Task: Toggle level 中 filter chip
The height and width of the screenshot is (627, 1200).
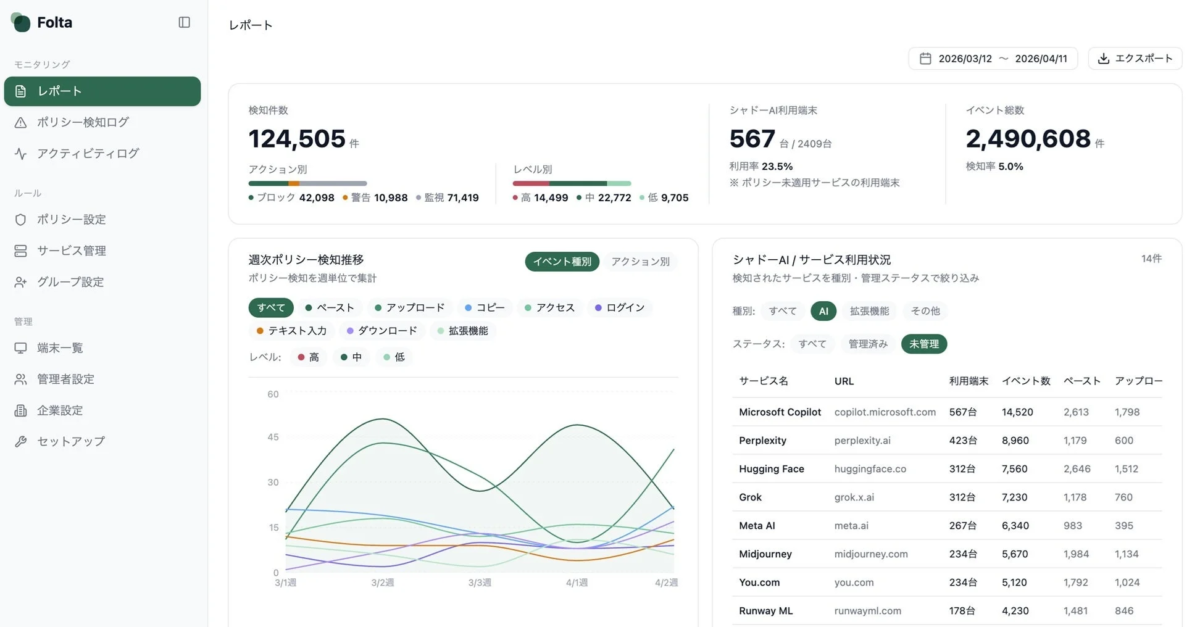Action: 352,357
